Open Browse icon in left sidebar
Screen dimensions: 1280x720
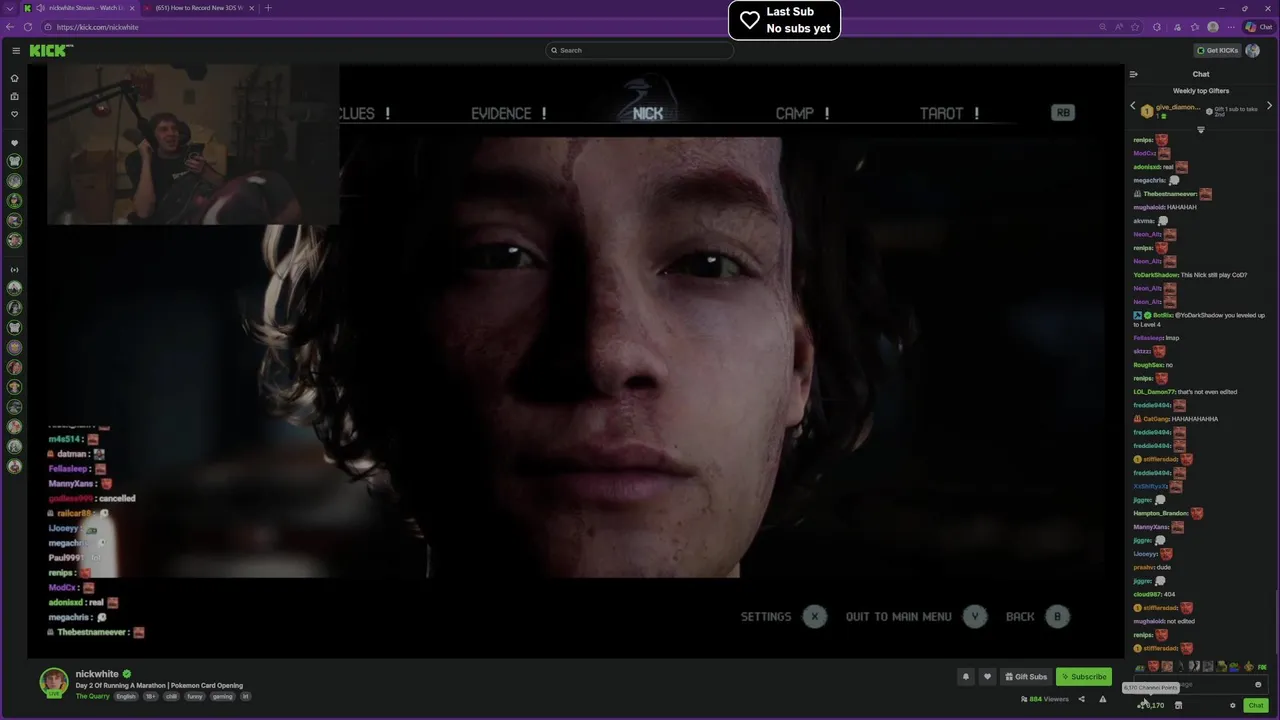[x=14, y=97]
